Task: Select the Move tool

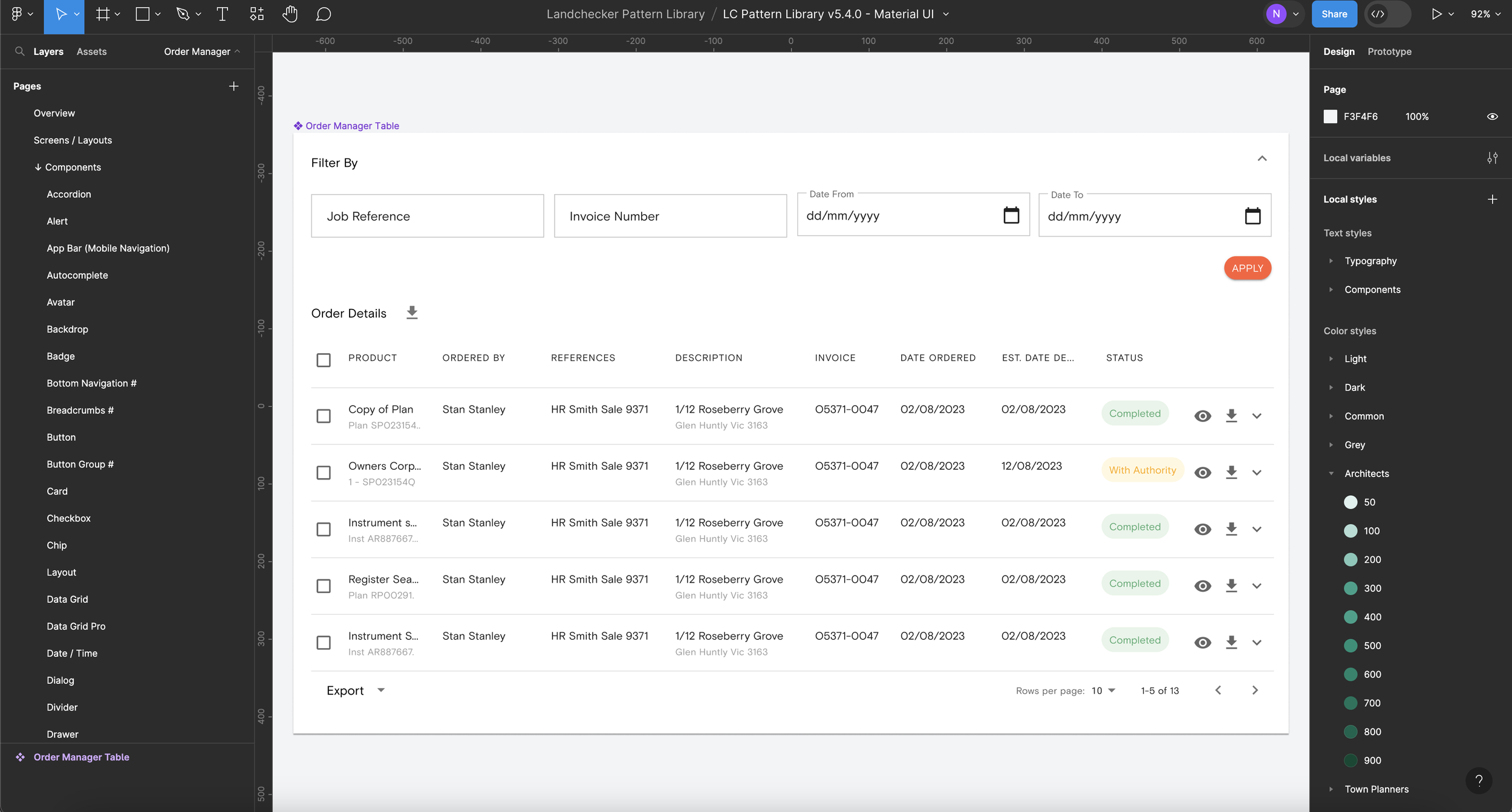Action: (61, 14)
